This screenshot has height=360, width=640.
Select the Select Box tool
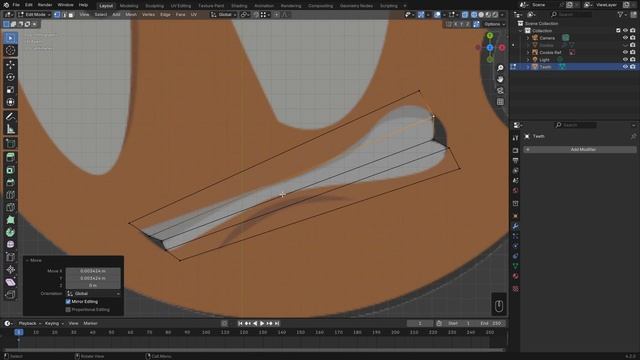click(x=11, y=38)
